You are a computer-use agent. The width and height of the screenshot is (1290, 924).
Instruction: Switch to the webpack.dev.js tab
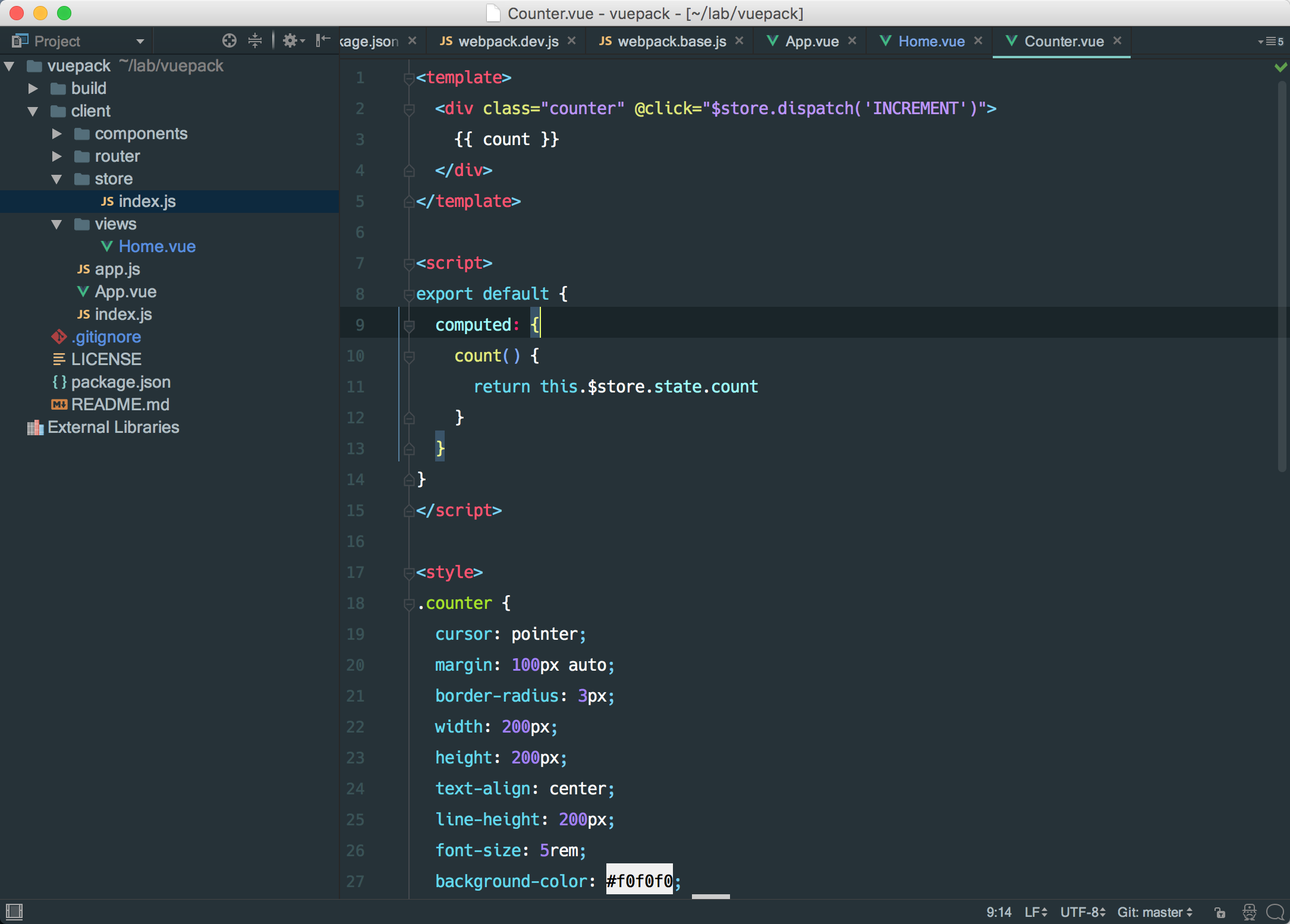[508, 41]
